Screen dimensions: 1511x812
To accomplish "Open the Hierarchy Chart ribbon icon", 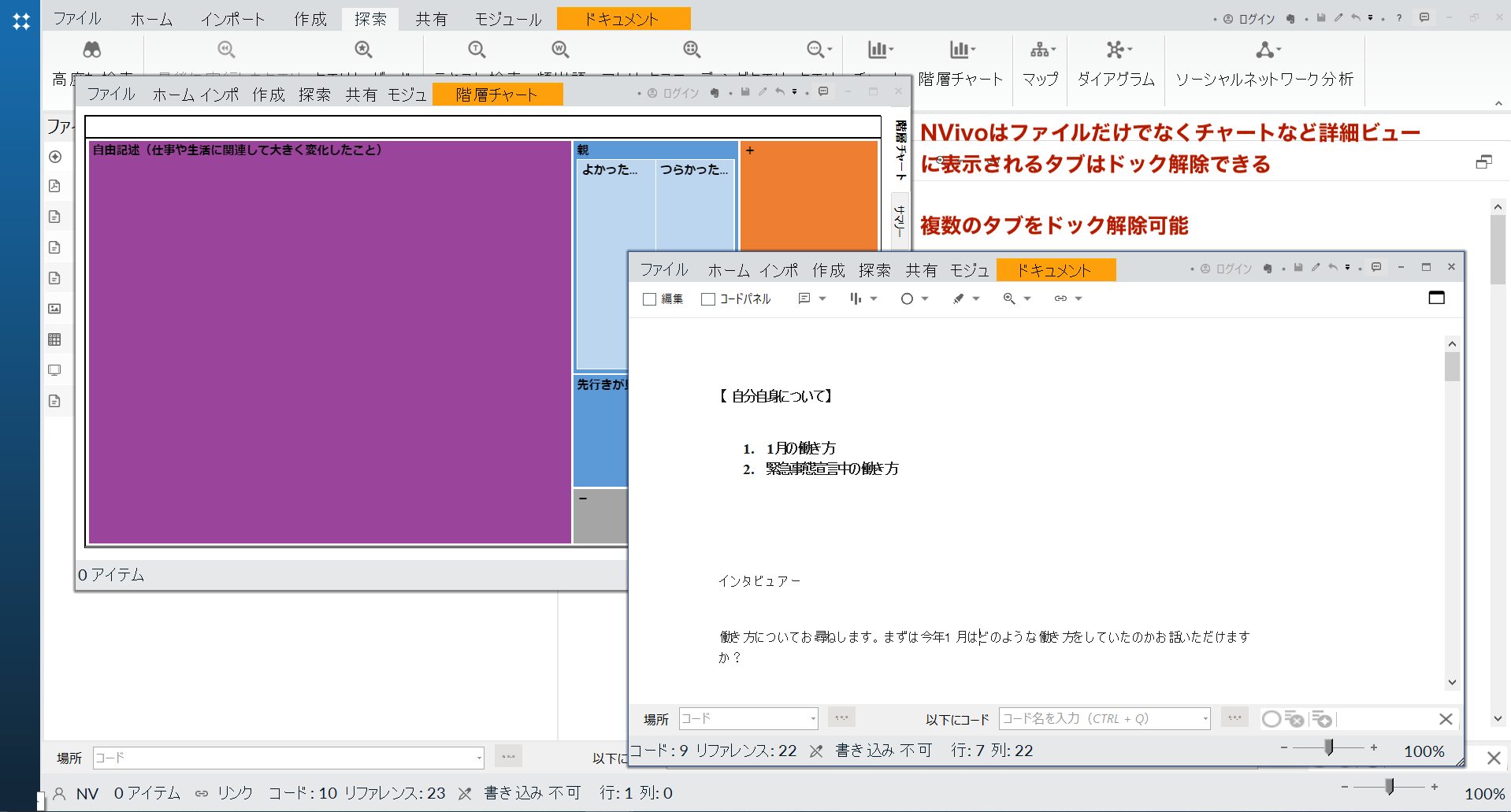I will pyautogui.click(x=960, y=50).
